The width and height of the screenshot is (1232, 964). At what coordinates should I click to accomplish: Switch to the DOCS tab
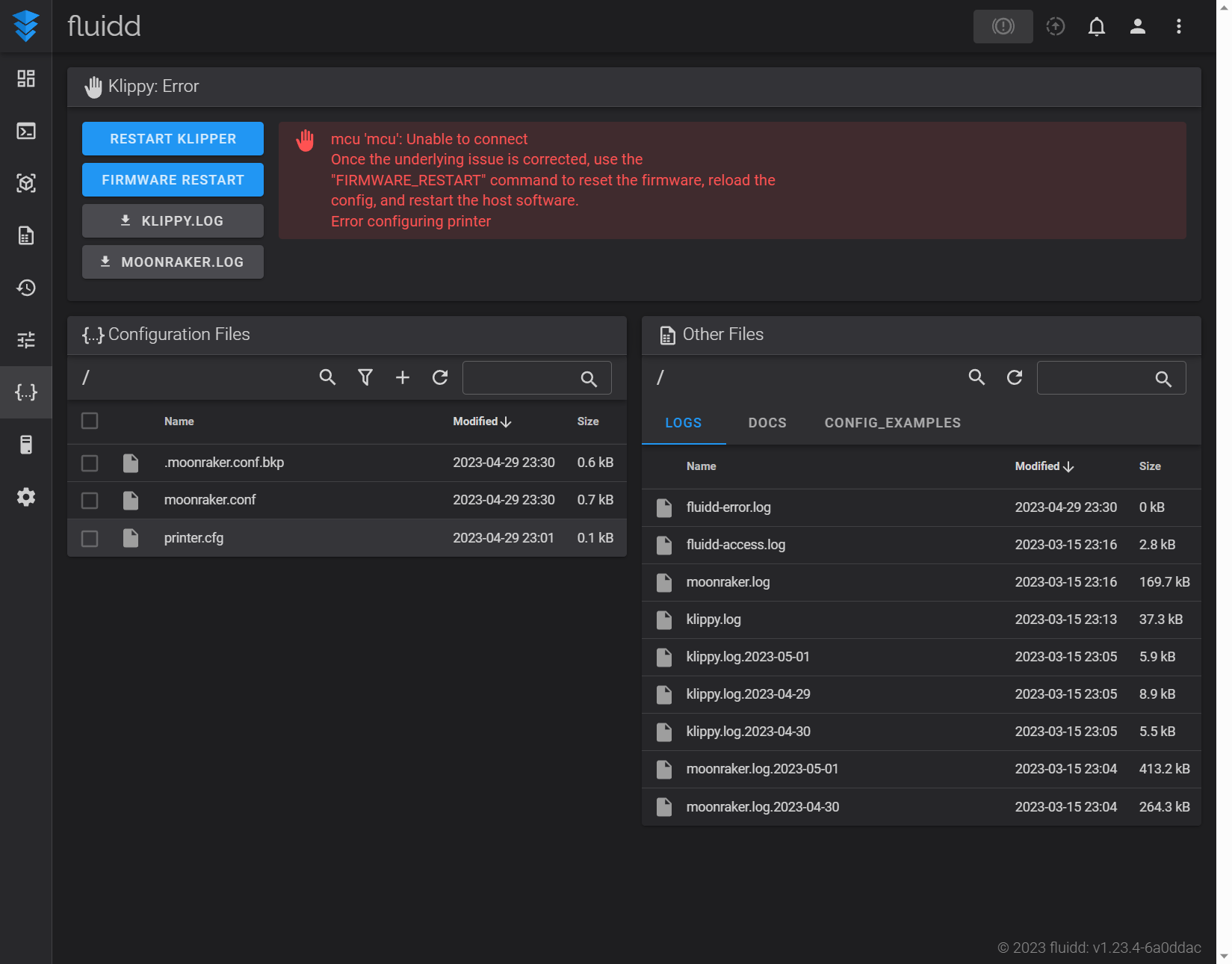[767, 423]
